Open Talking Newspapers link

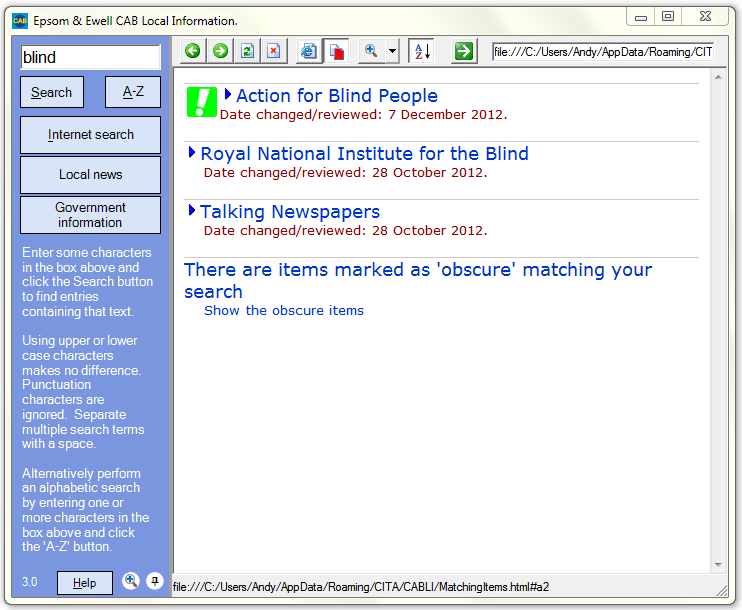point(290,212)
